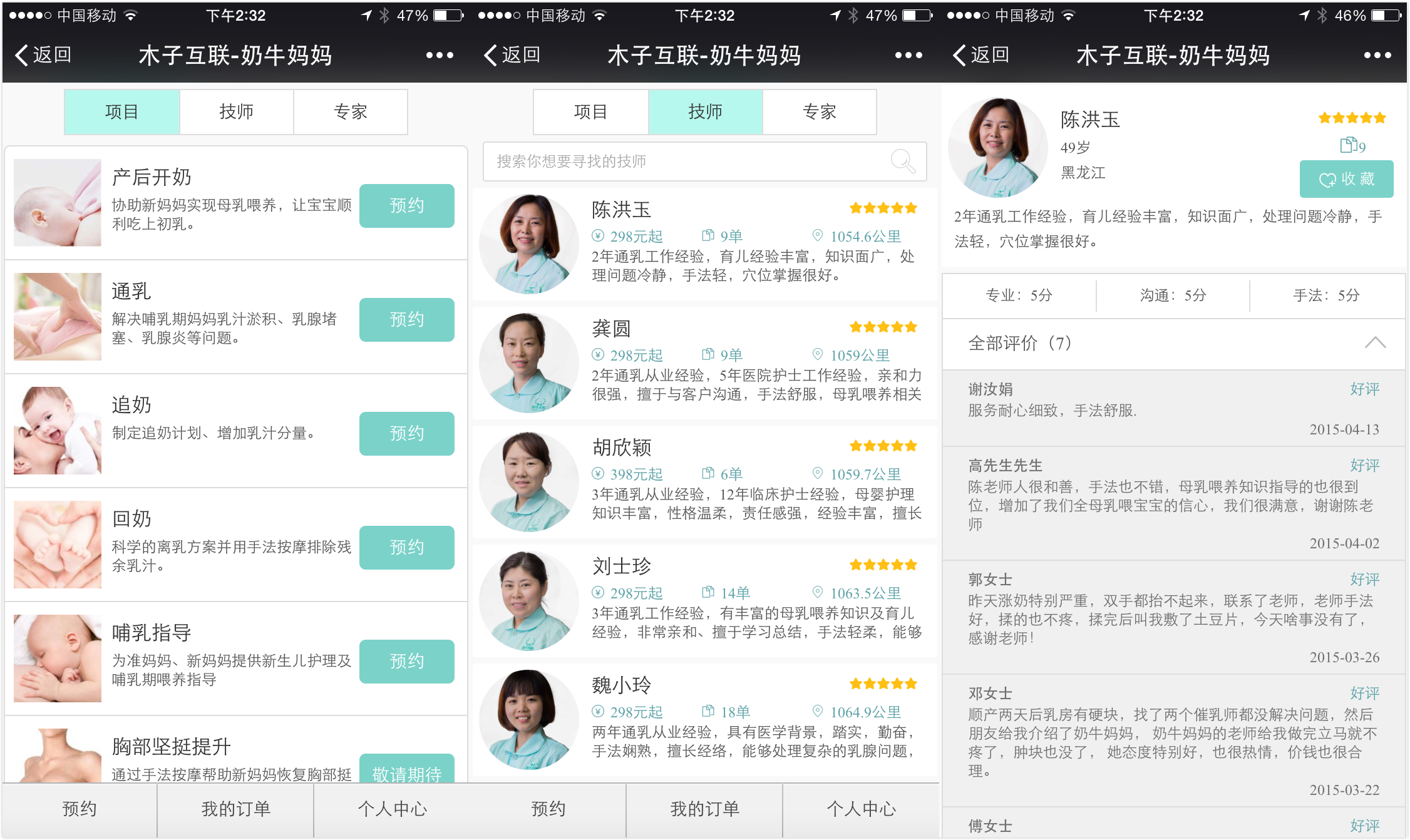This screenshot has width=1410, height=840.
Task: Switch to the 专家 tab on first screen
Action: (350, 112)
